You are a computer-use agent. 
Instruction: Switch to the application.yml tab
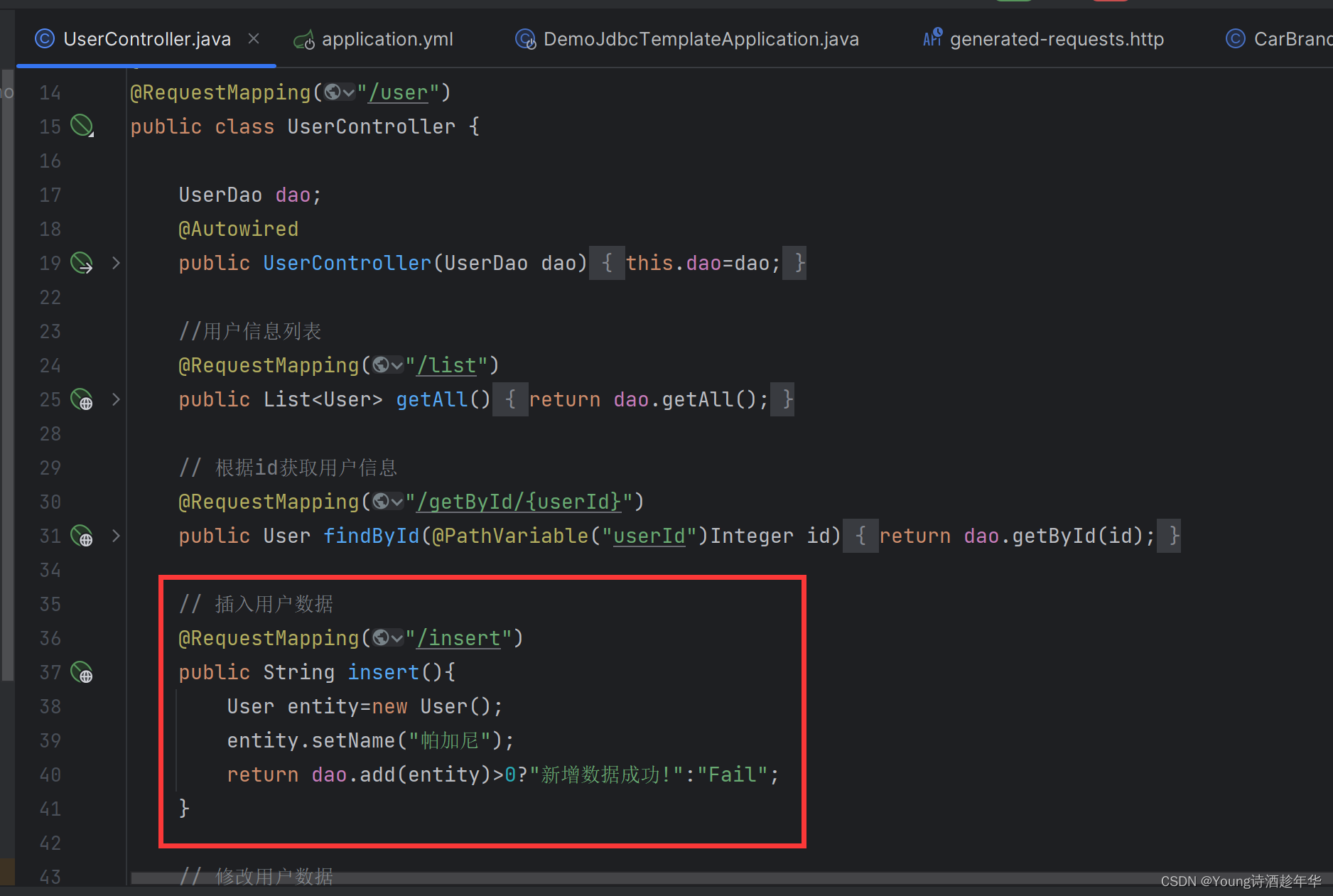point(387,39)
